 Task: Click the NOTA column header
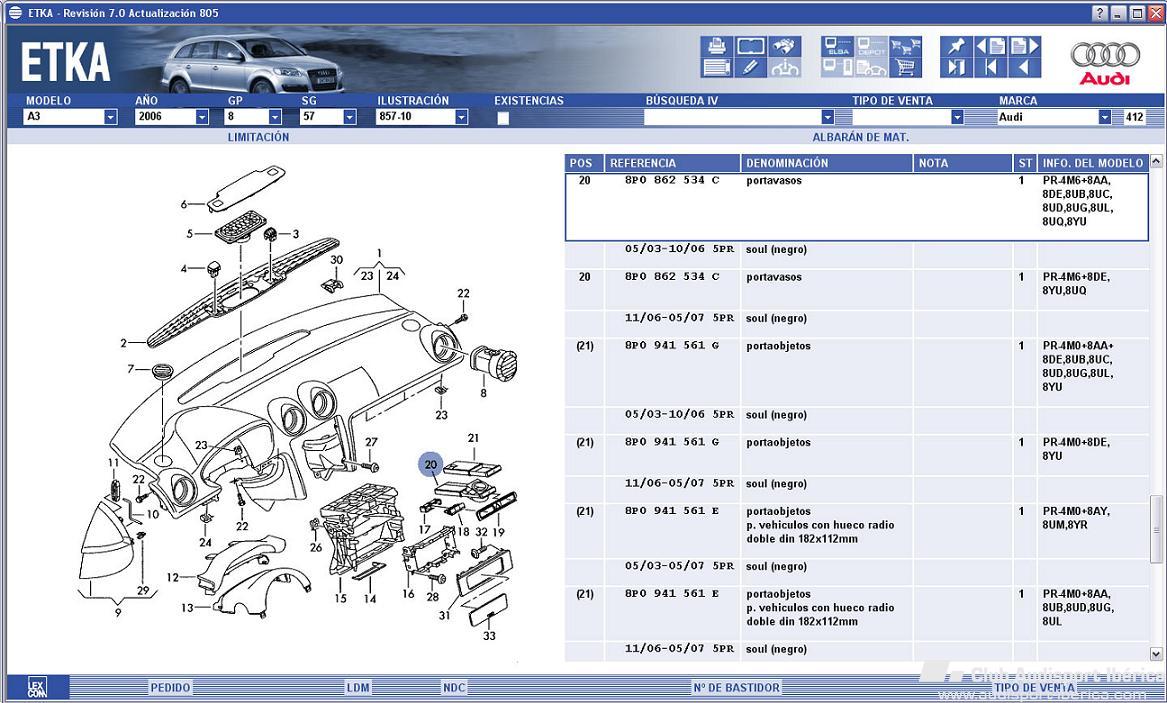962,163
